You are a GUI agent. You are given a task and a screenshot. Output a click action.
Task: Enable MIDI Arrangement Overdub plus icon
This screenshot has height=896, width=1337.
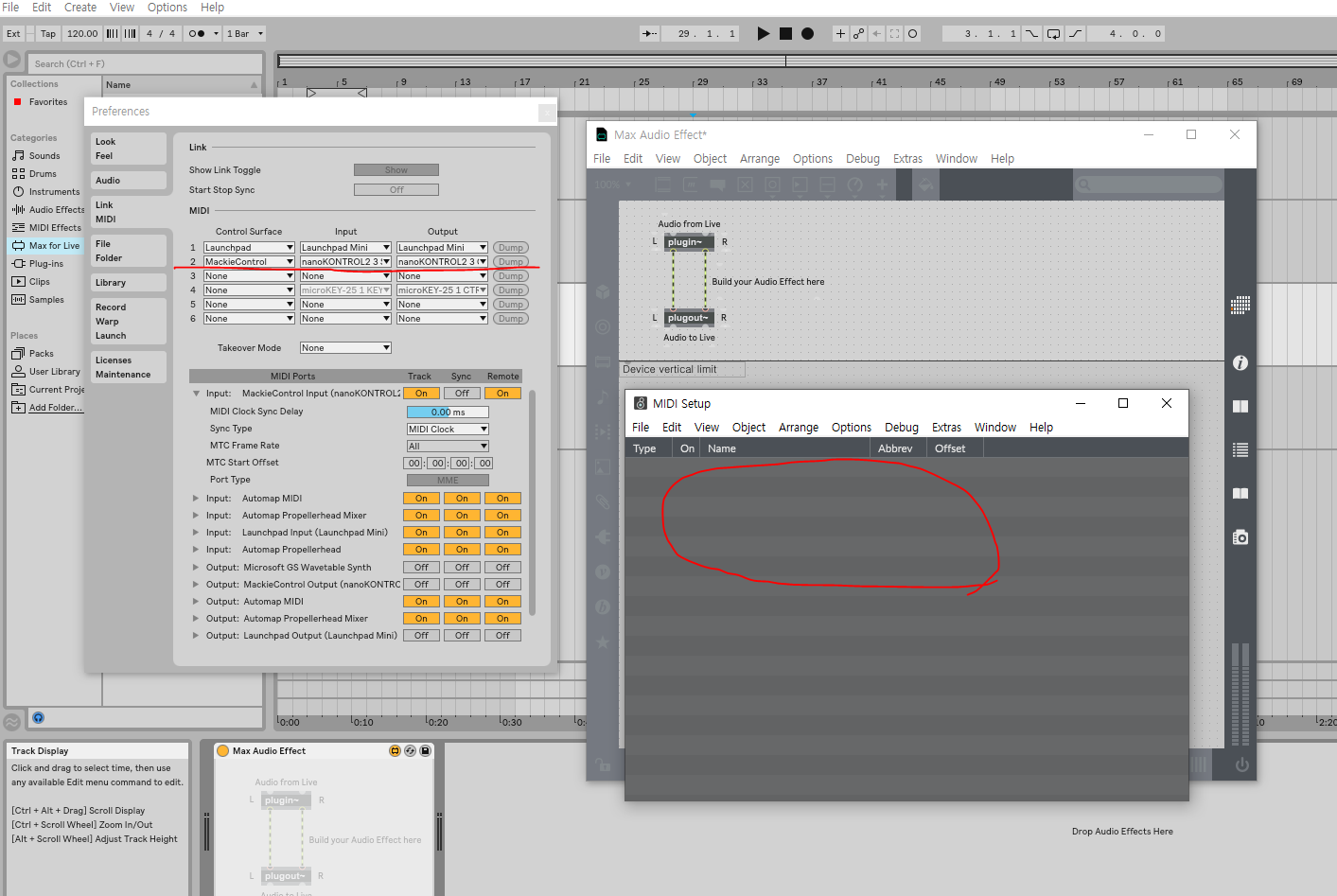[840, 33]
